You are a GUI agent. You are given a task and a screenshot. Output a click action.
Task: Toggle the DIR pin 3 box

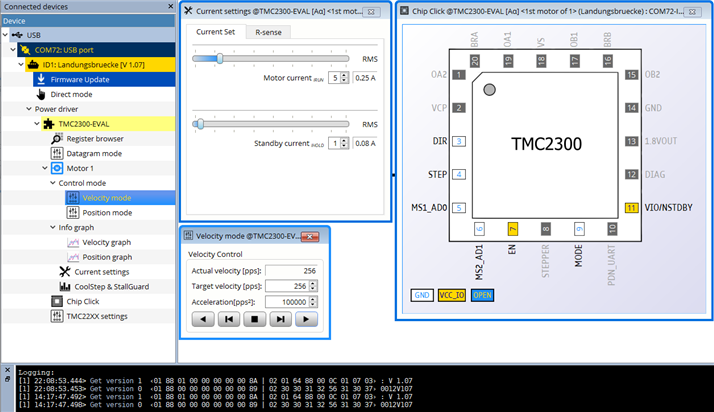click(459, 141)
